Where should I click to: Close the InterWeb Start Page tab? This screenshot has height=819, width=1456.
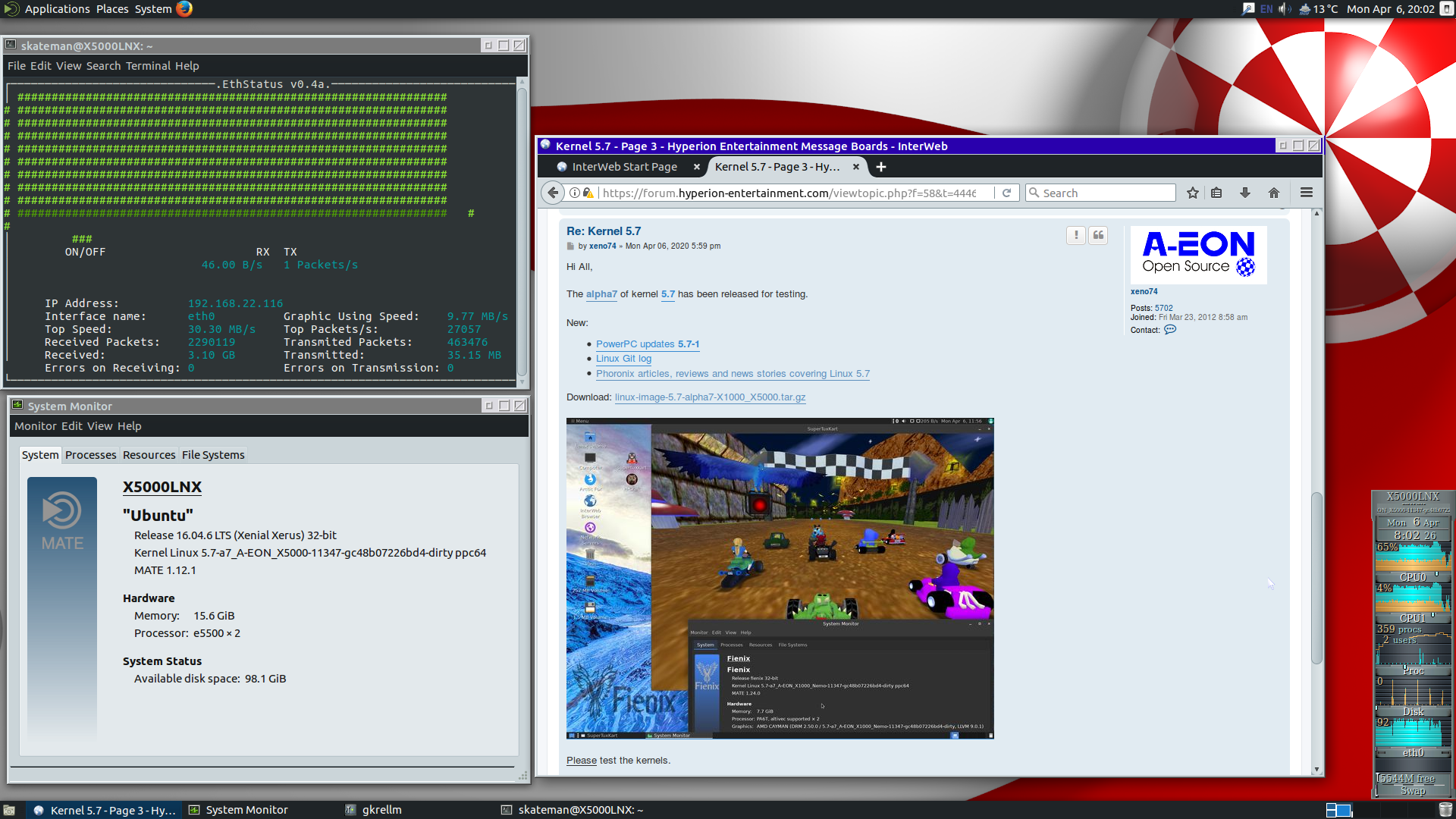pos(696,167)
